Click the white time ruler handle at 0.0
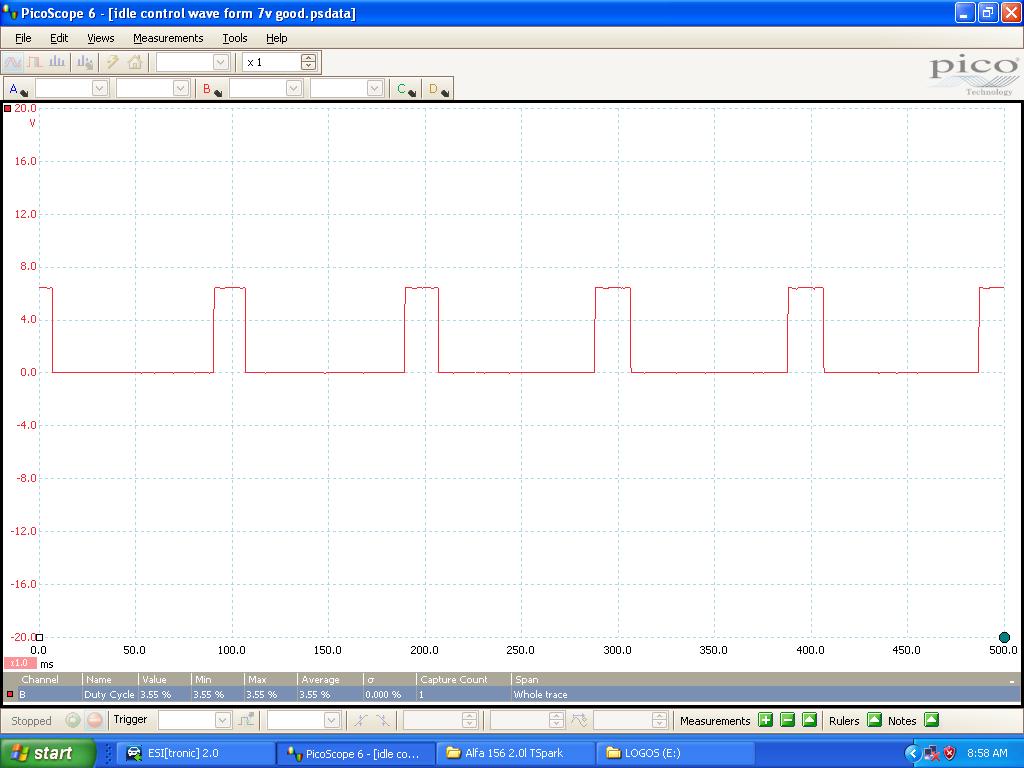The height and width of the screenshot is (768, 1024). [39, 637]
